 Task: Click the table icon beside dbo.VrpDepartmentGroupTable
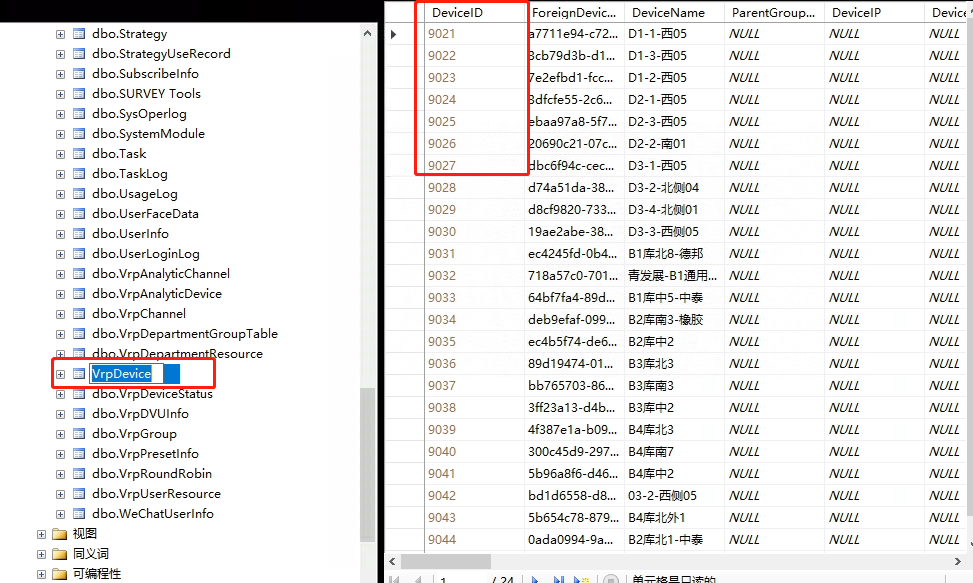79,334
